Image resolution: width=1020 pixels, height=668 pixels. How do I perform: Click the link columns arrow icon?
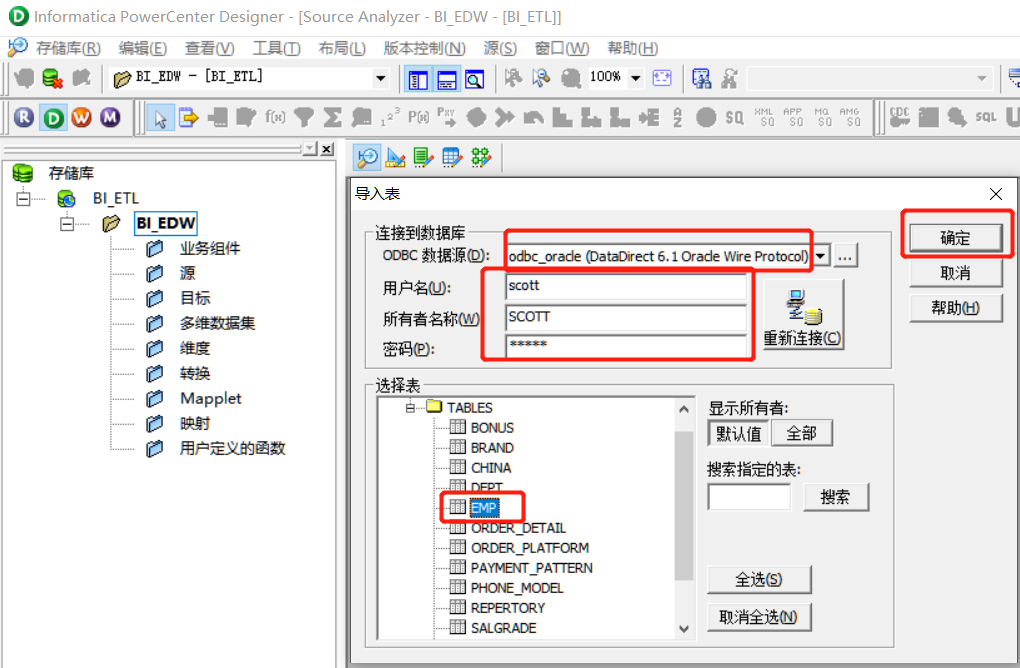pyautogui.click(x=189, y=118)
